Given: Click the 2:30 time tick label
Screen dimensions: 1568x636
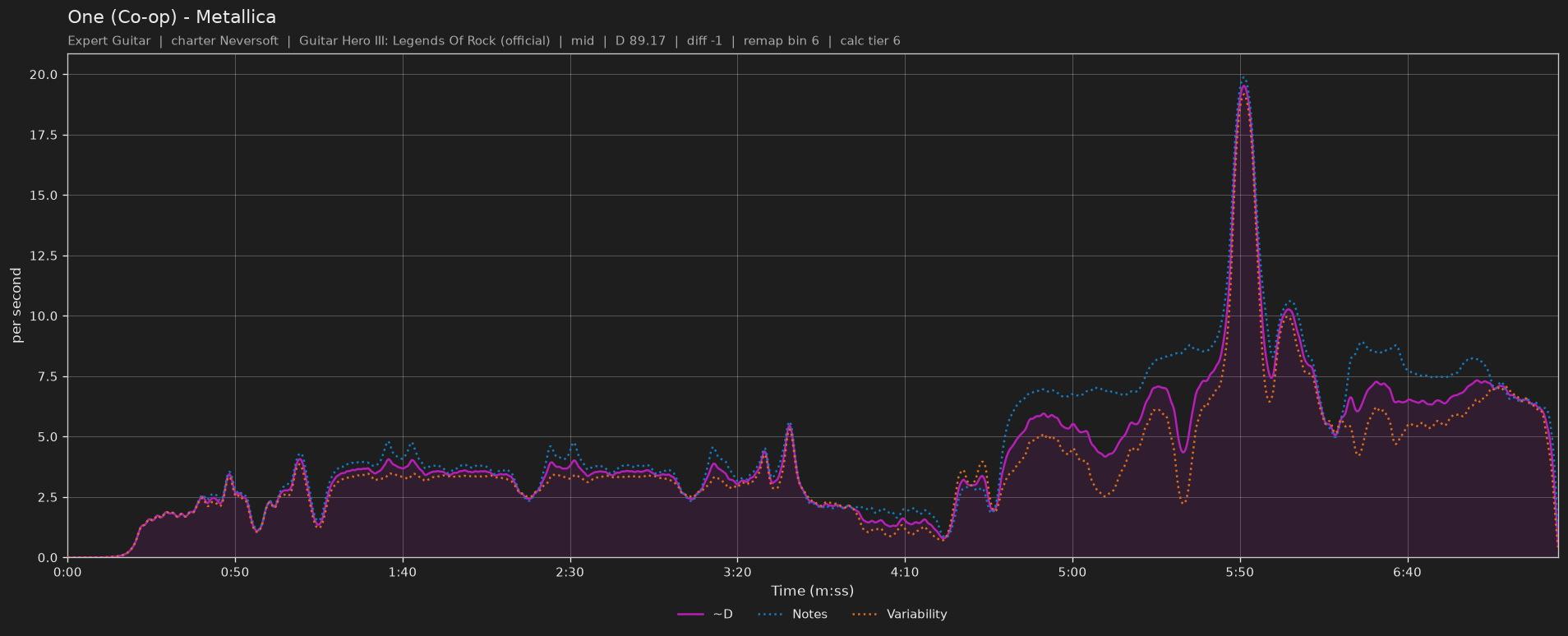Looking at the screenshot, I should click(570, 572).
